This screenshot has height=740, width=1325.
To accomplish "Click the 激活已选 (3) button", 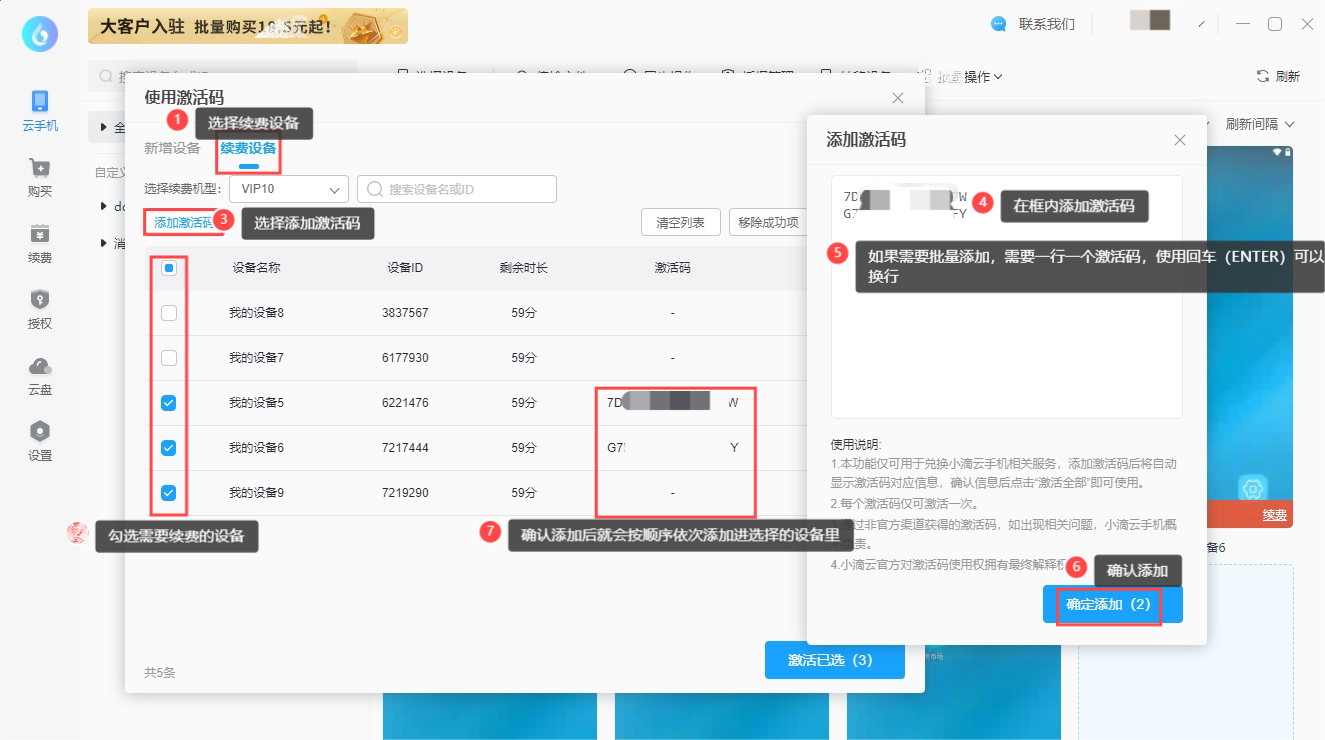I will [834, 660].
